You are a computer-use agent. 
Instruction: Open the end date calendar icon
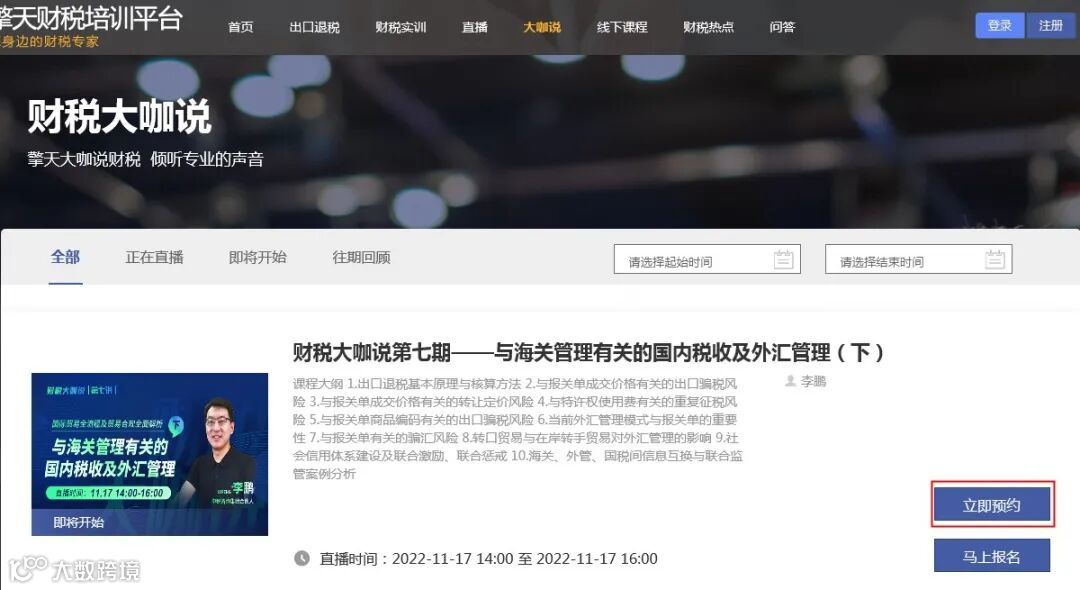click(x=995, y=260)
